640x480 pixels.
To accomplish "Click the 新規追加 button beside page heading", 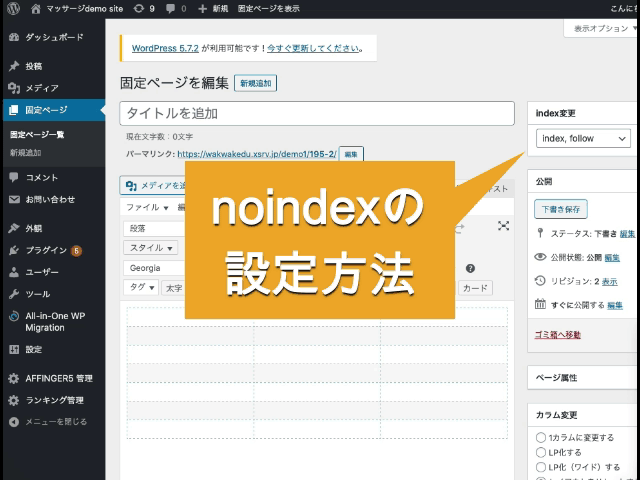I will (x=255, y=83).
